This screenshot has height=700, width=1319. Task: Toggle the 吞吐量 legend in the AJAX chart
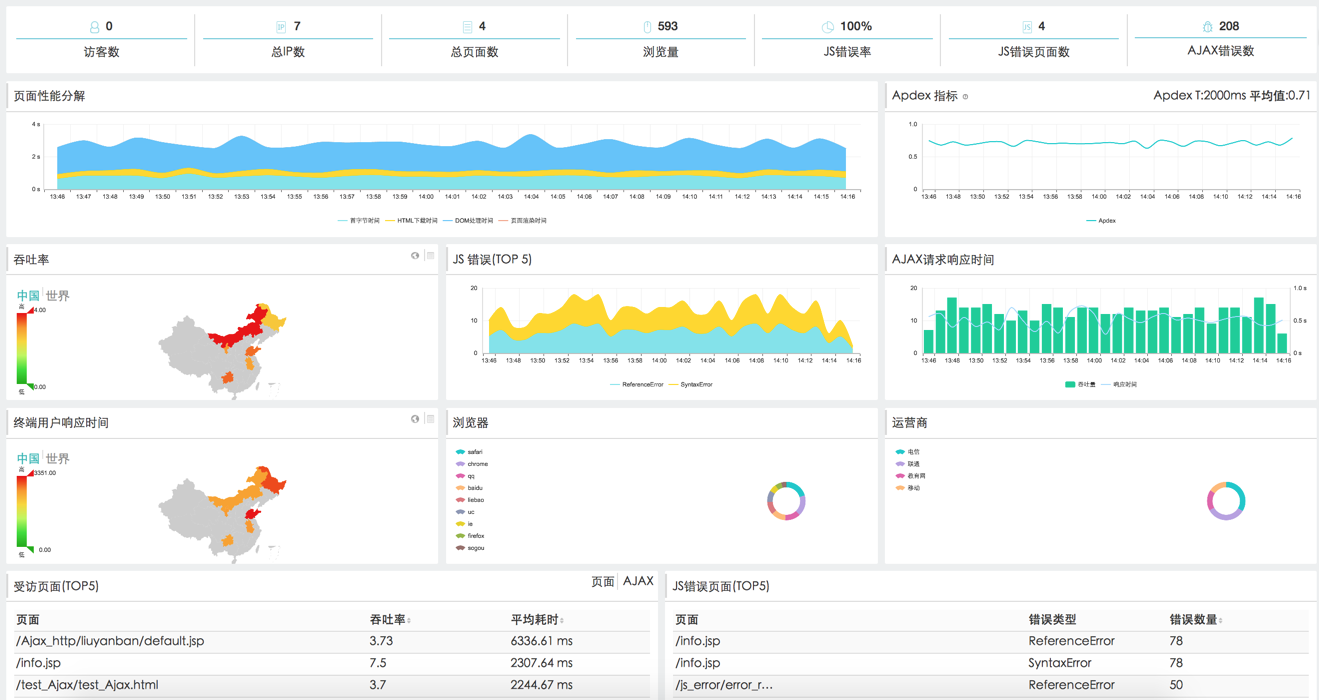point(1080,384)
